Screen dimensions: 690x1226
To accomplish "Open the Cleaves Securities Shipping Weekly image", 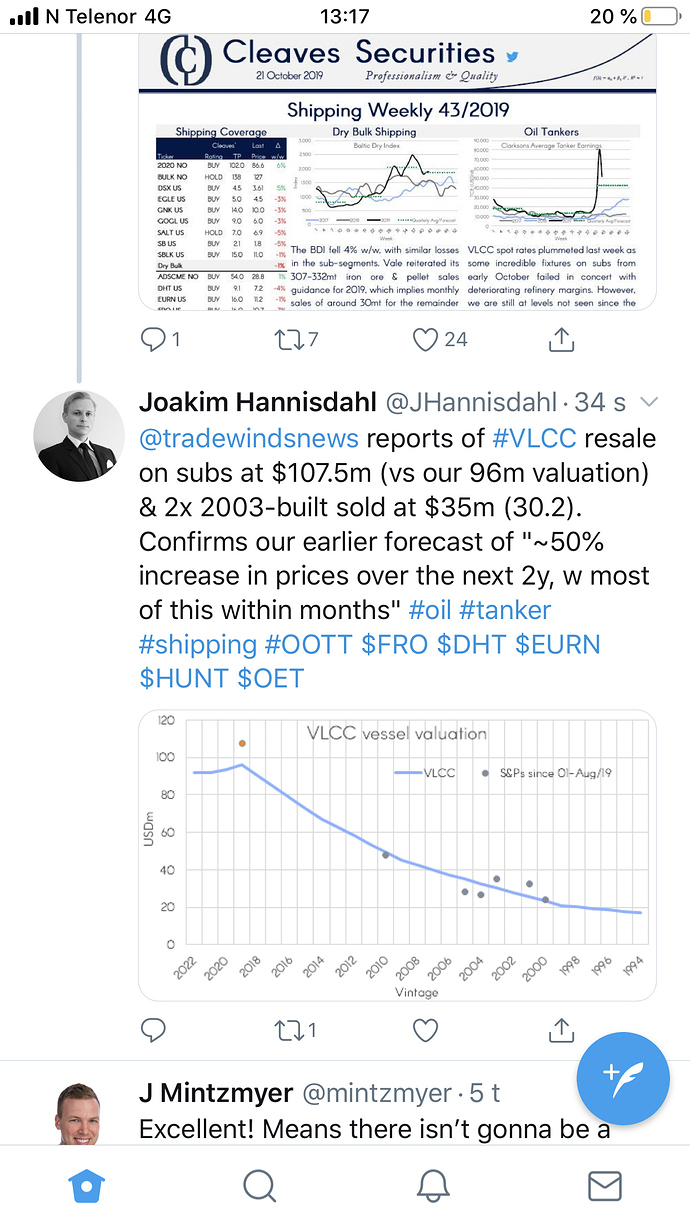I will 397,171.
